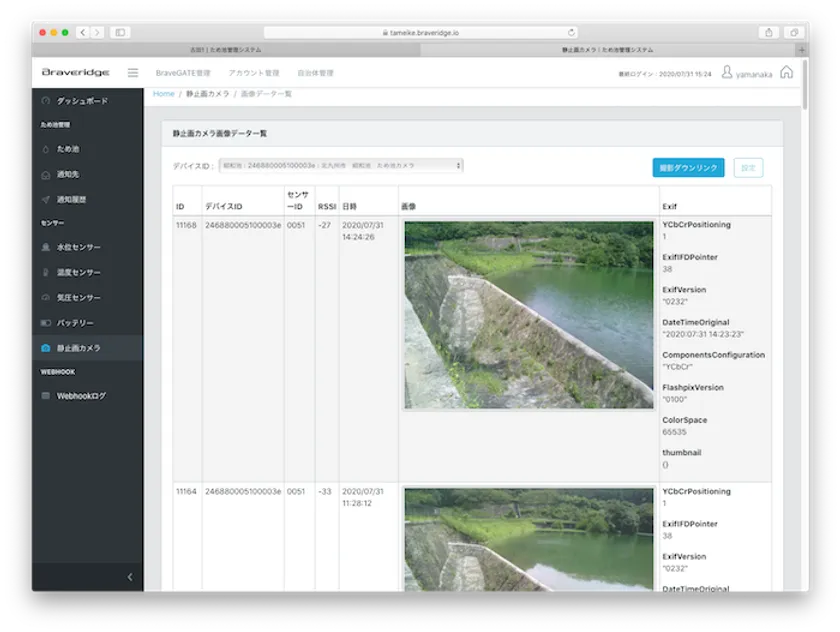The image size is (840, 632).
Task: Click the first reservoir camera image
Action: [x=528, y=314]
